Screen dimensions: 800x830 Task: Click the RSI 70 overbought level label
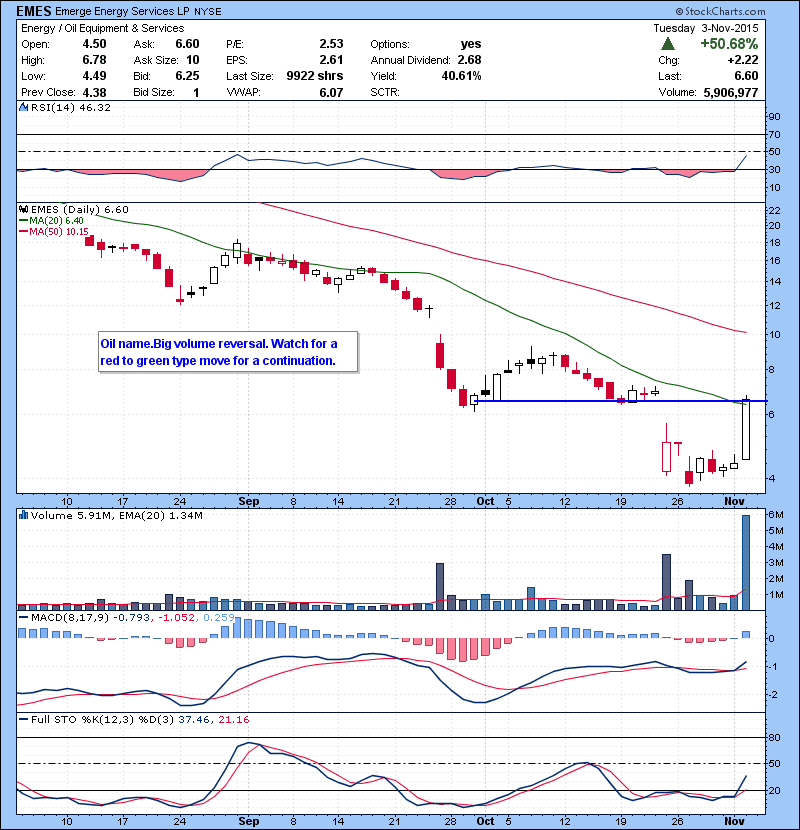tap(774, 135)
